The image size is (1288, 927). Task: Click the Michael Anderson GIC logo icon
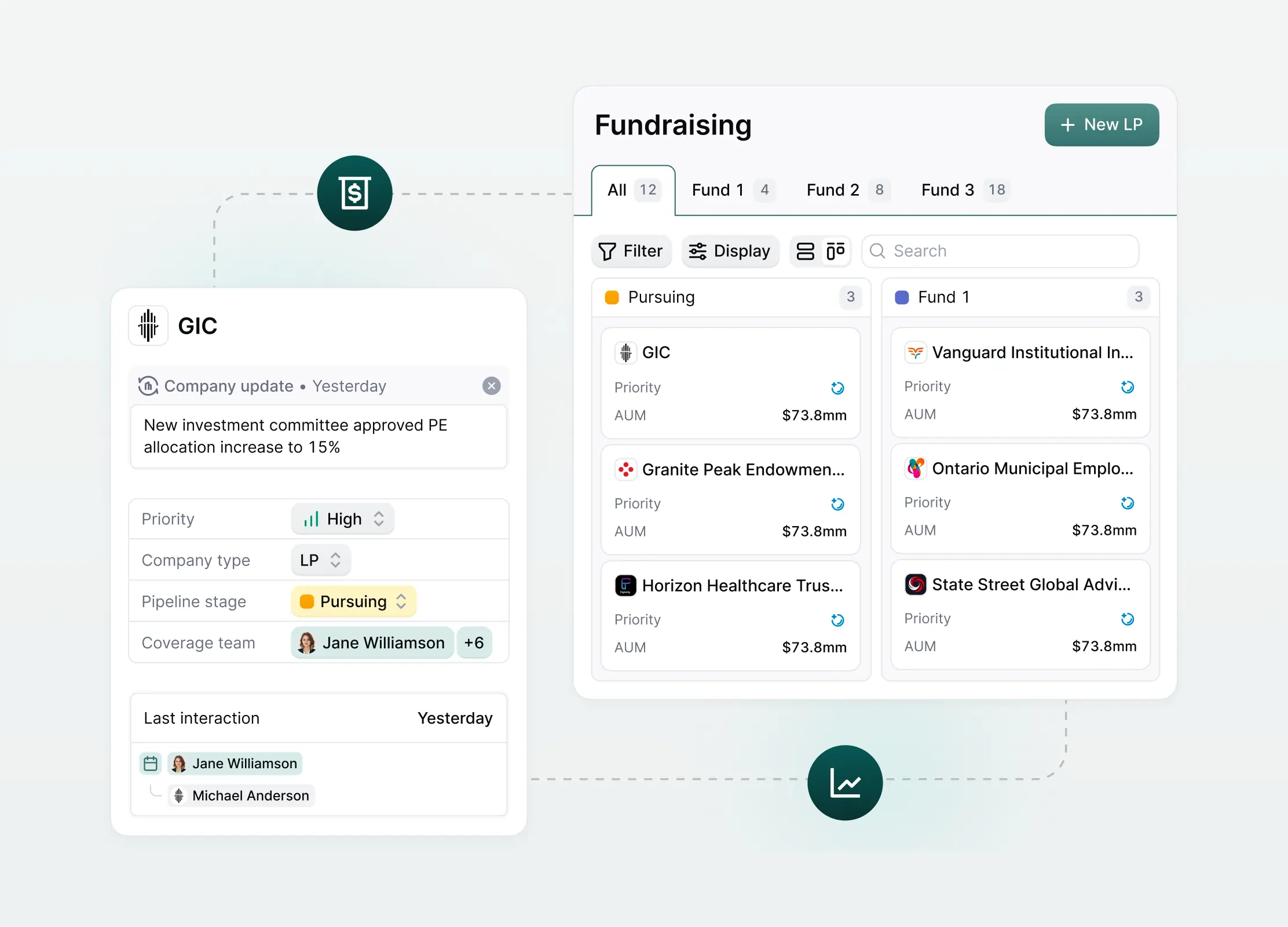[179, 795]
